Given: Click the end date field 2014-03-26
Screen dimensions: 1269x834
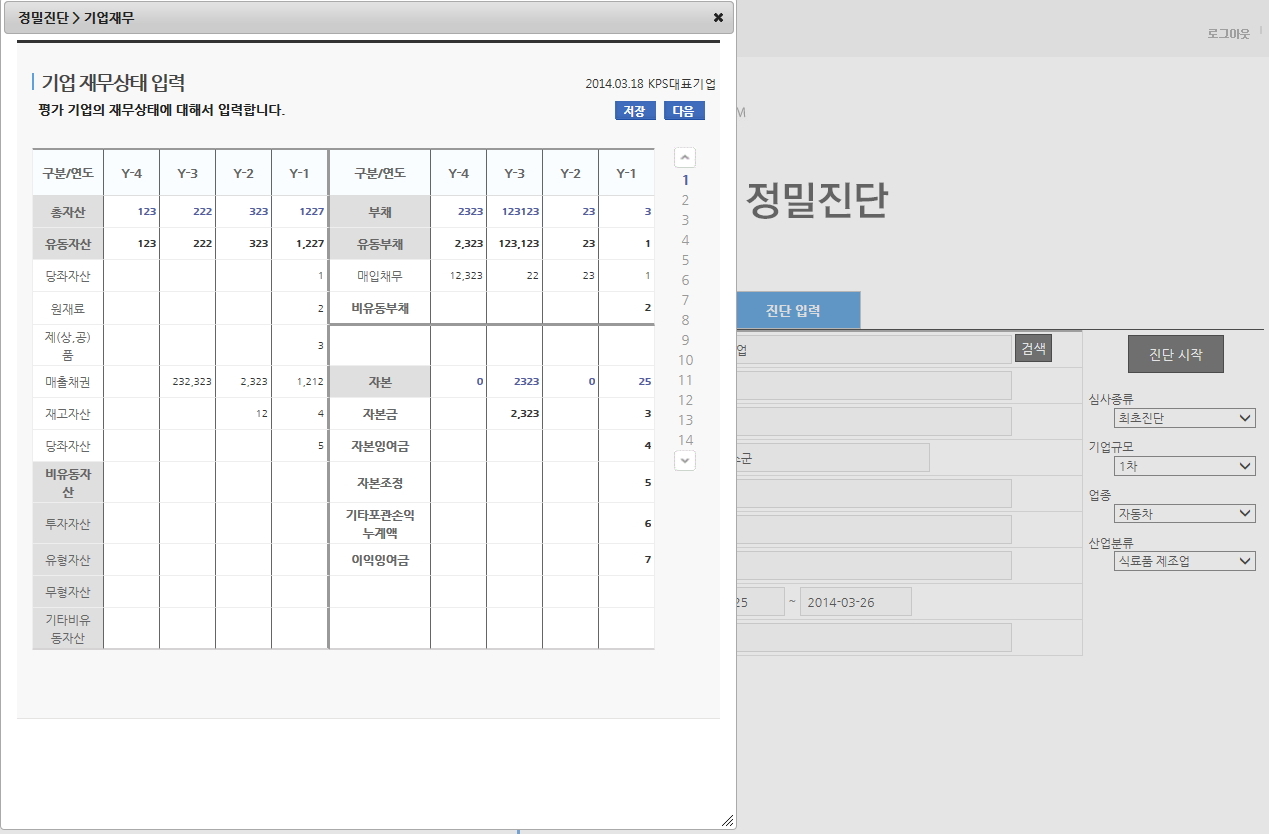Looking at the screenshot, I should [855, 602].
